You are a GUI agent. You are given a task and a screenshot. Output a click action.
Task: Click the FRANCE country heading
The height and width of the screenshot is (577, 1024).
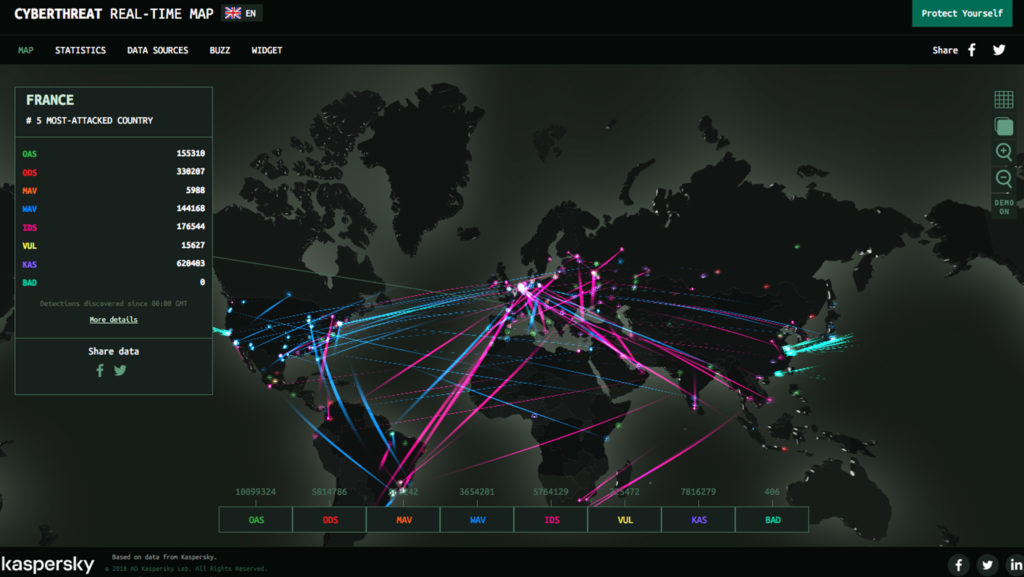click(50, 100)
